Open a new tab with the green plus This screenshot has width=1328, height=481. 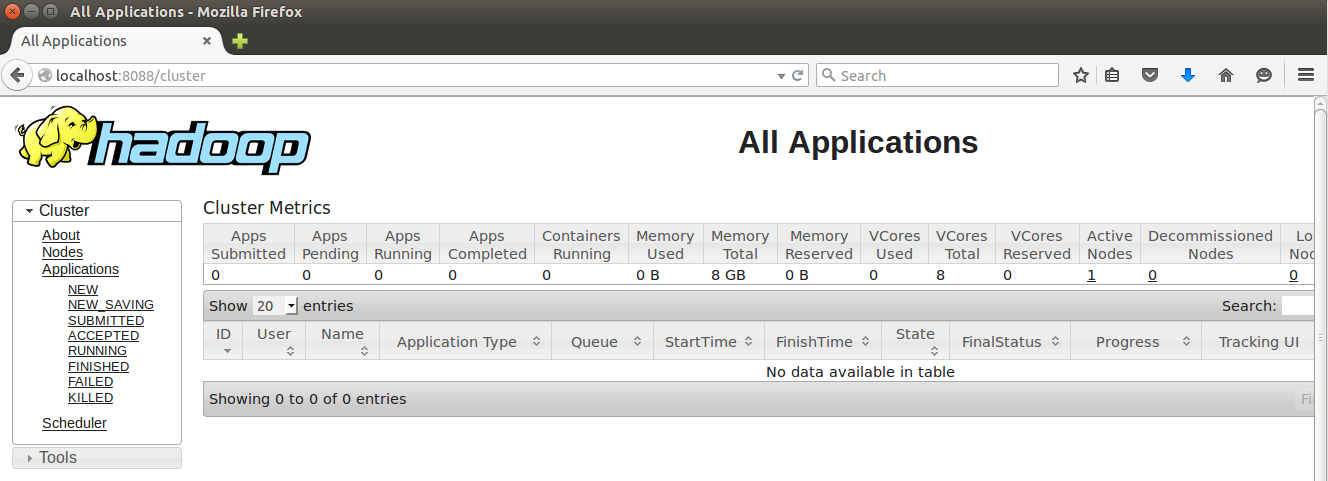[x=240, y=41]
